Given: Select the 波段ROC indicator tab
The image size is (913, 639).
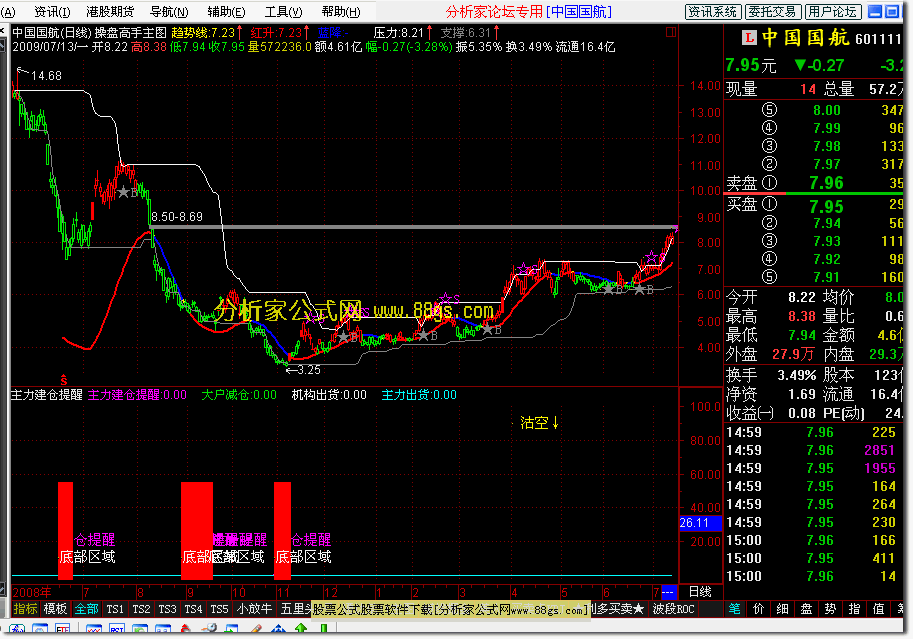Looking at the screenshot, I should (x=673, y=609).
